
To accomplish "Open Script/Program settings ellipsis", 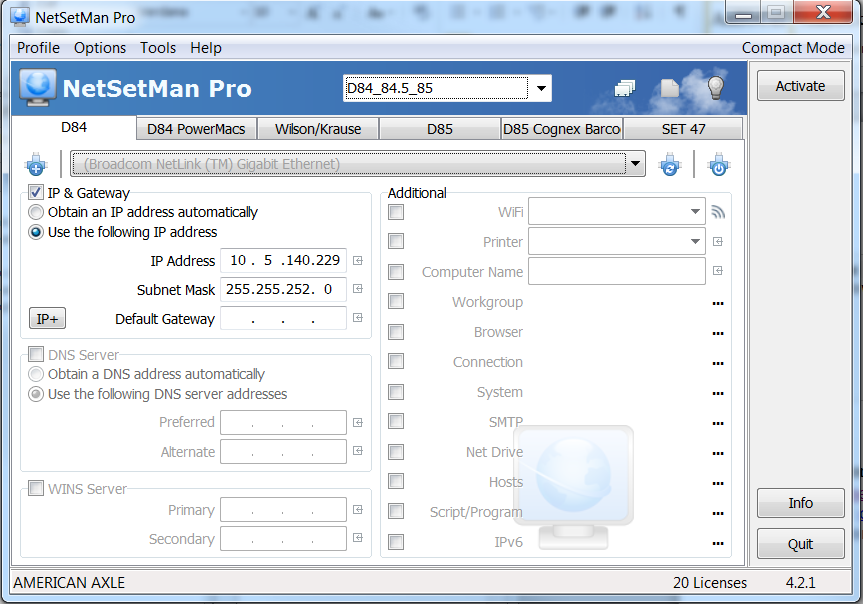I will point(718,514).
